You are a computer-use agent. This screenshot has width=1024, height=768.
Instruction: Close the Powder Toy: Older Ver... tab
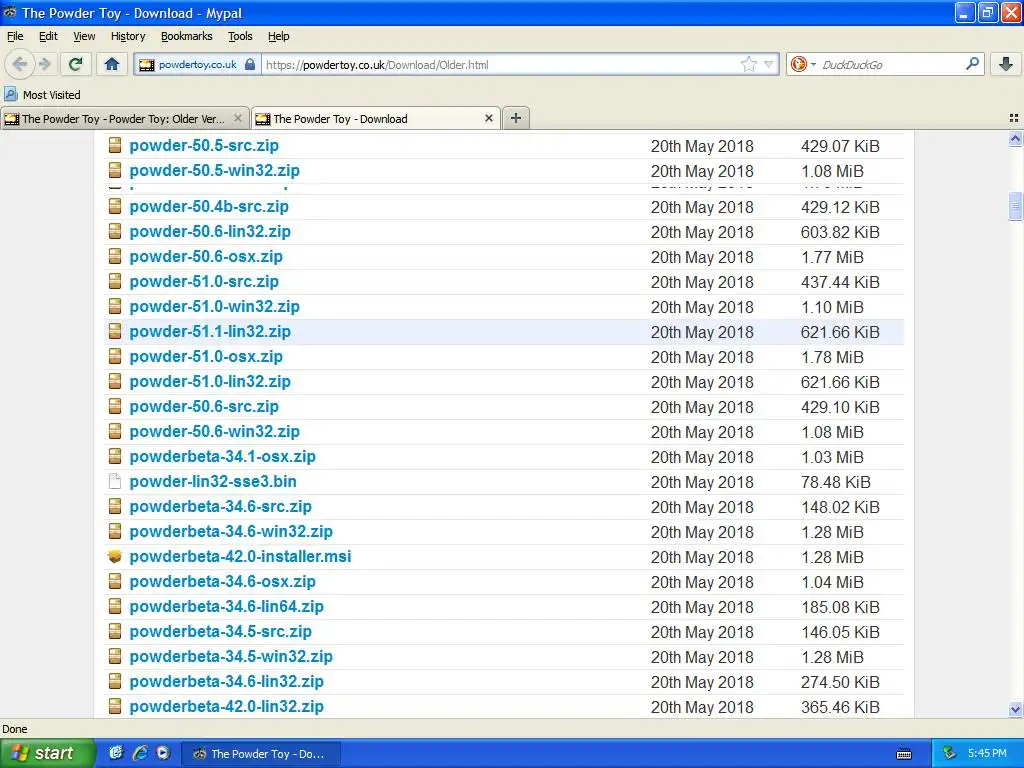(x=238, y=118)
